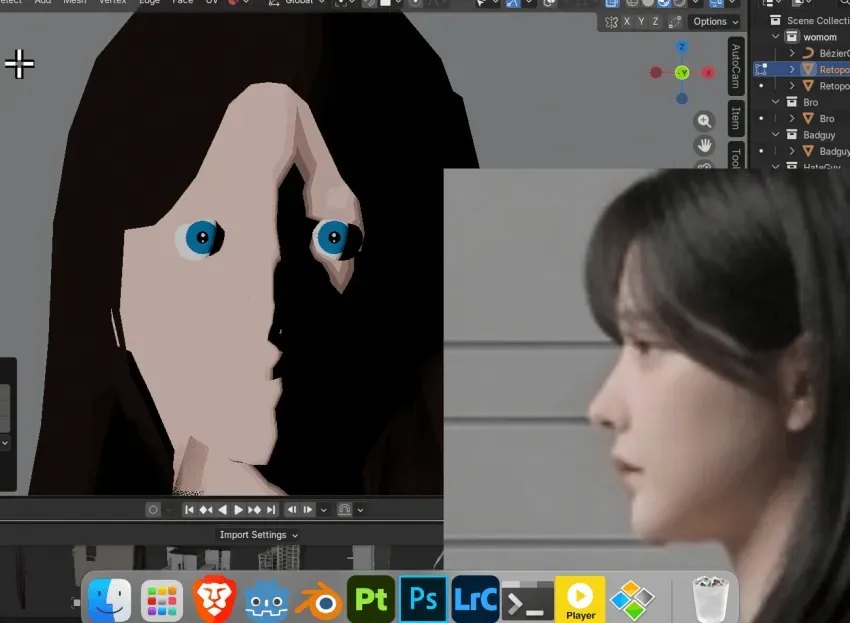Select the Badguy collection in outliner
The image size is (850, 623).
[819, 135]
